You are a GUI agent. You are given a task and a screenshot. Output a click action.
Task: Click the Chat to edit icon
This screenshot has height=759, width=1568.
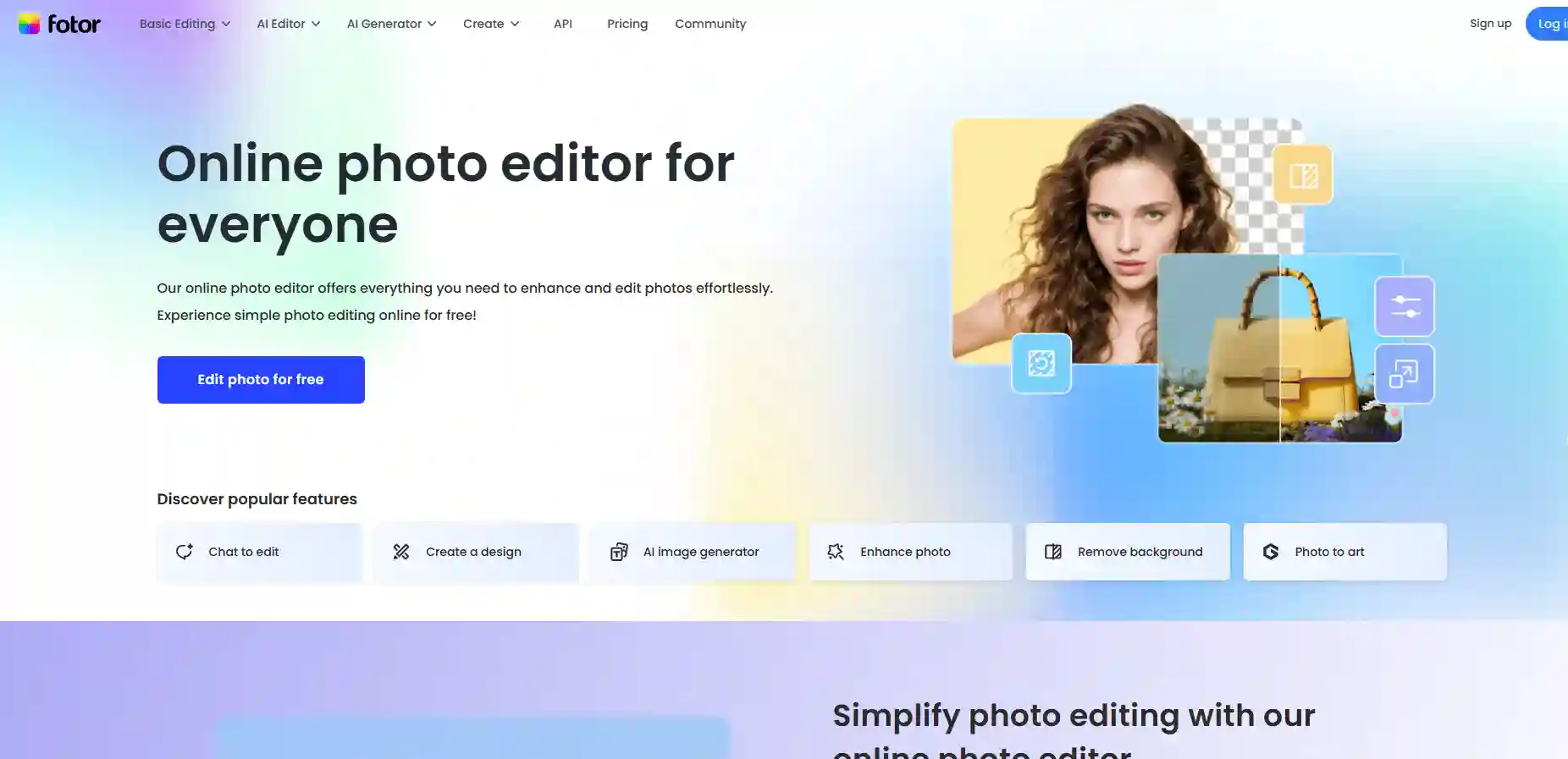tap(185, 552)
